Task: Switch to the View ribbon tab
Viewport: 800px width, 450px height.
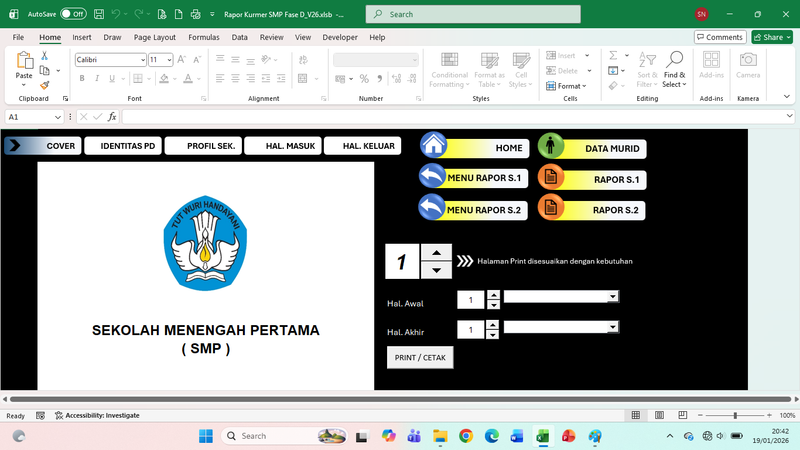Action: [303, 37]
